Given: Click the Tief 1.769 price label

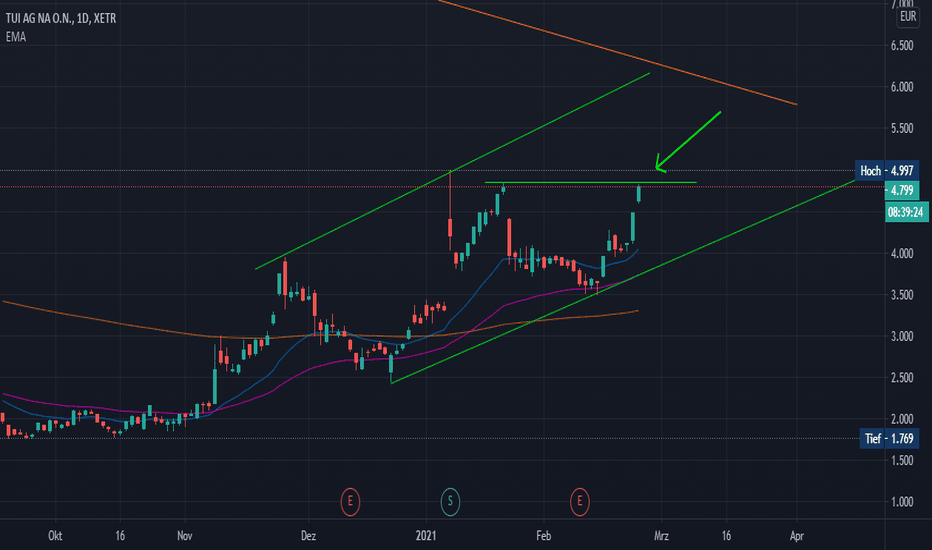Looking at the screenshot, I should (889, 439).
